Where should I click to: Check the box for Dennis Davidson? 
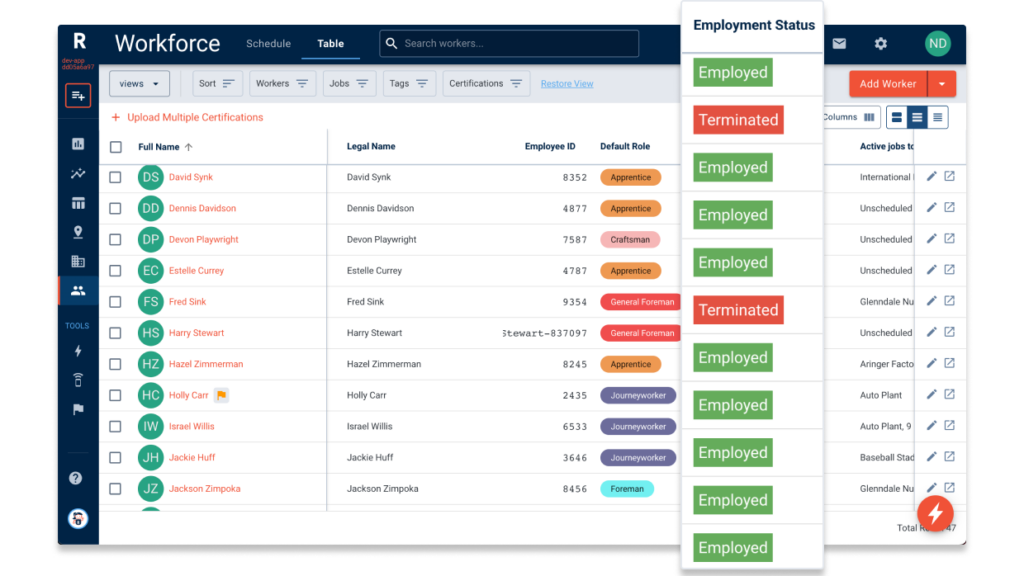116,208
